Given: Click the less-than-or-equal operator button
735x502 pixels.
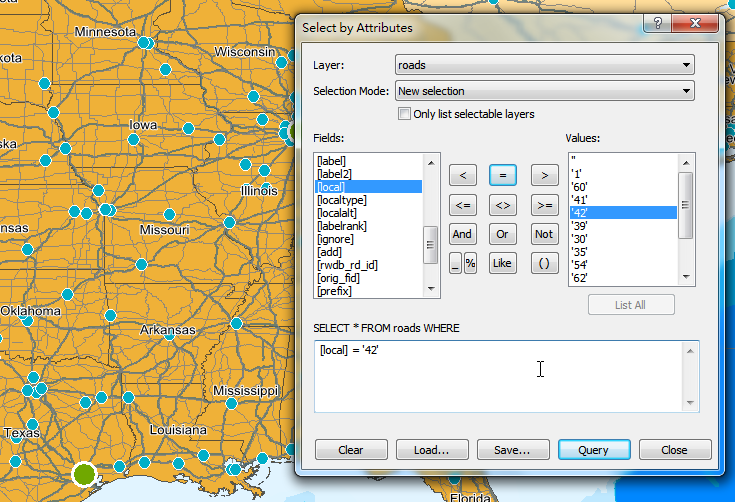Looking at the screenshot, I should click(463, 205).
